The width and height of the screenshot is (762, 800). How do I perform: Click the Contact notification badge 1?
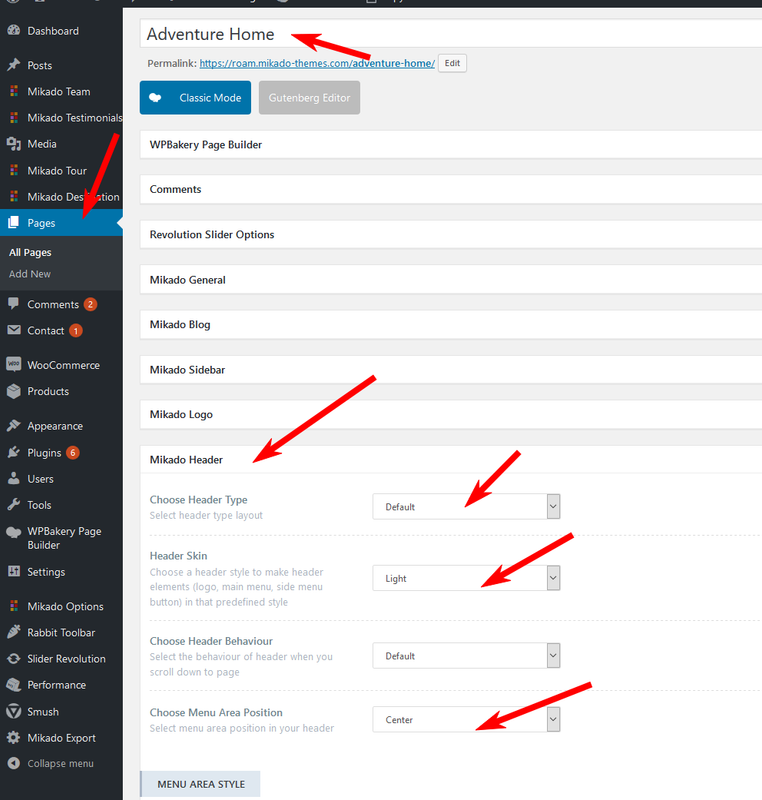point(75,331)
